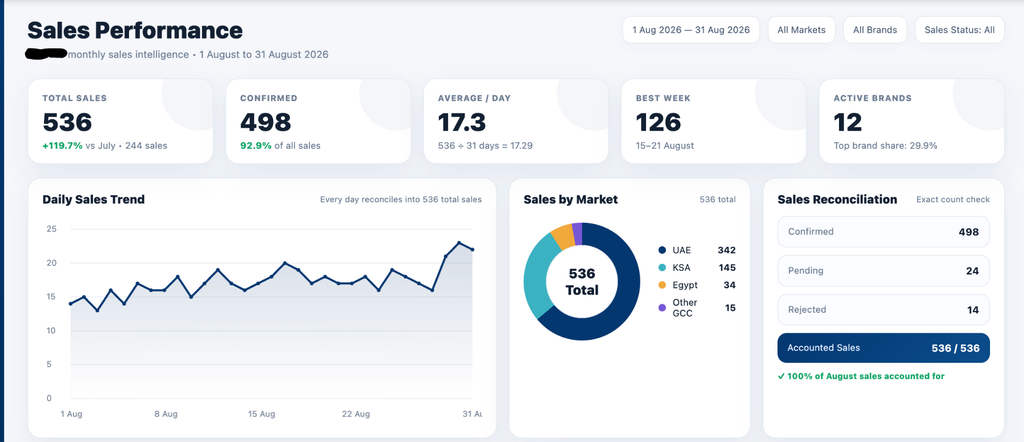The width and height of the screenshot is (1024, 442).
Task: Click the Other GCC value 15
Action: click(x=730, y=308)
